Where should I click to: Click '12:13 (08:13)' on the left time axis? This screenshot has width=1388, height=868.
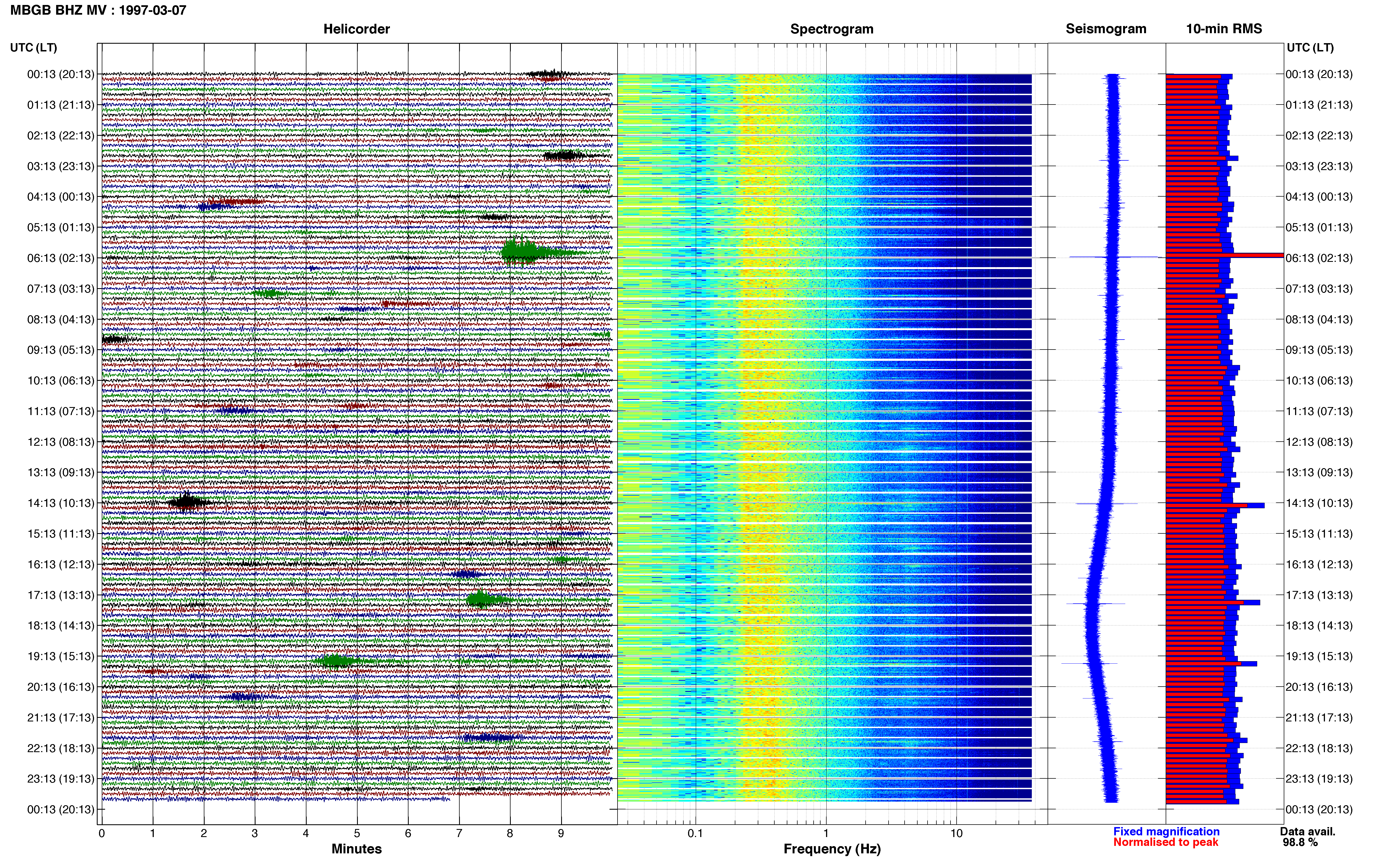61,442
